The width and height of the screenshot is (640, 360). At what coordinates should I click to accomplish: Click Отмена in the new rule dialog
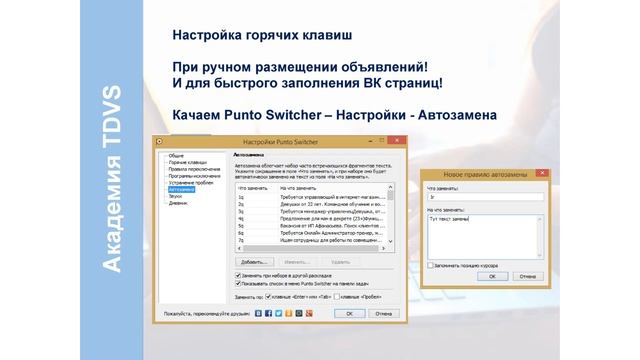pos(528,276)
